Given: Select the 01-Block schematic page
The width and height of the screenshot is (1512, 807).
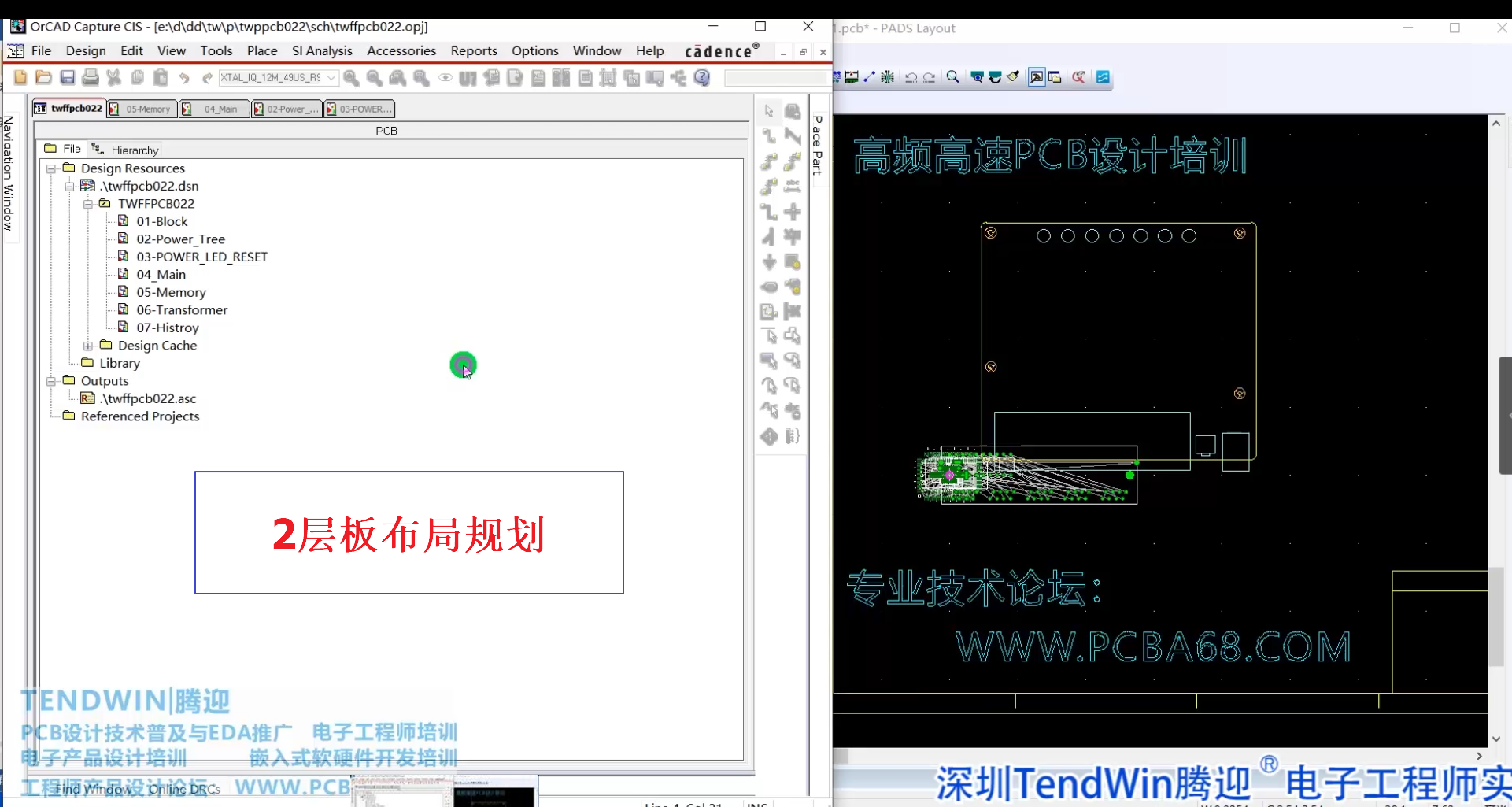Looking at the screenshot, I should pos(161,221).
